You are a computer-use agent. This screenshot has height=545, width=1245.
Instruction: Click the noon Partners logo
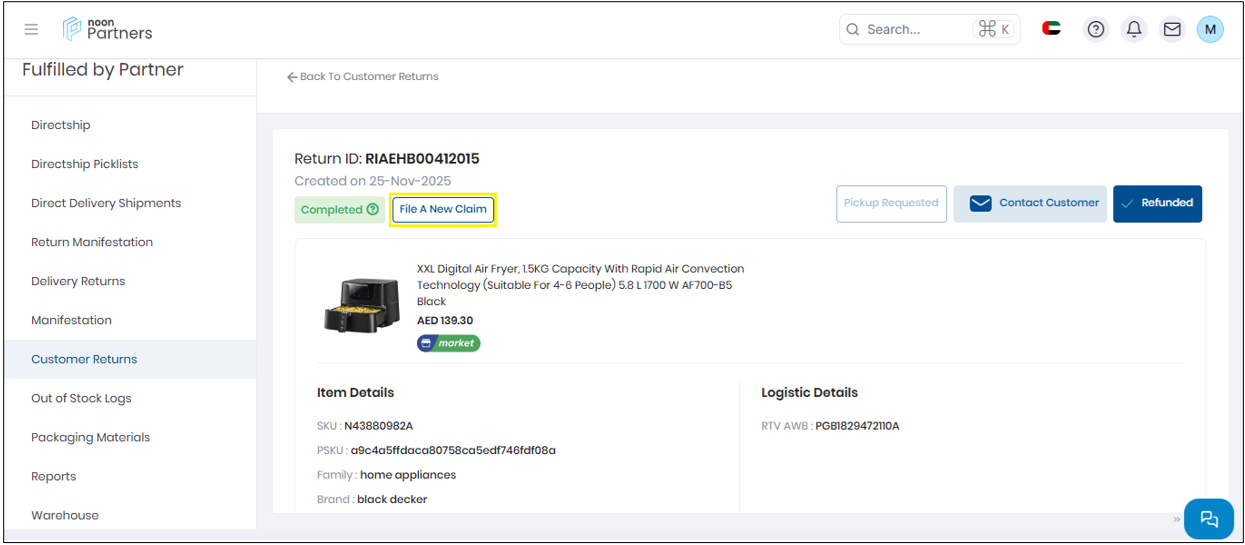(x=108, y=29)
